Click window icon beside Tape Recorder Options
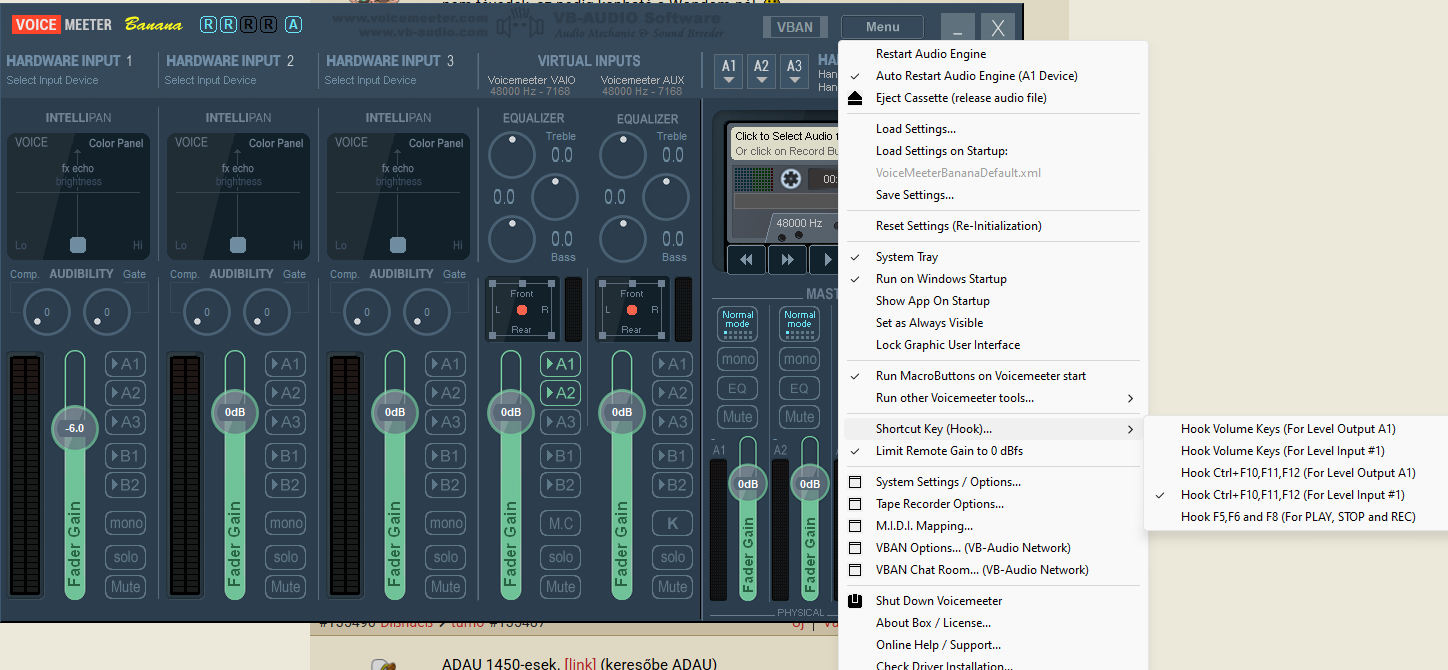The image size is (1448, 670). coord(855,504)
